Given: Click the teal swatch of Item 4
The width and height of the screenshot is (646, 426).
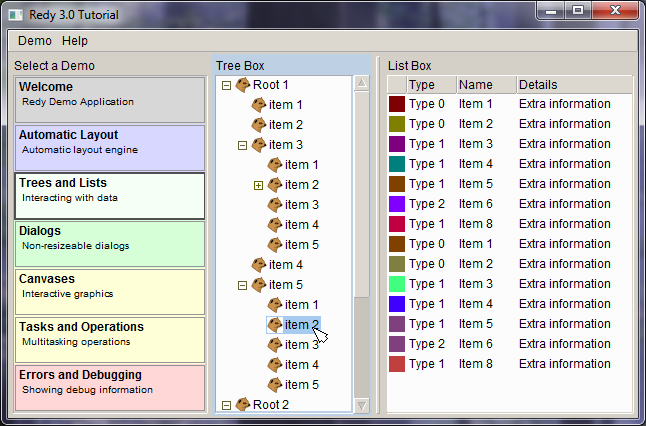Looking at the screenshot, I should tap(397, 164).
